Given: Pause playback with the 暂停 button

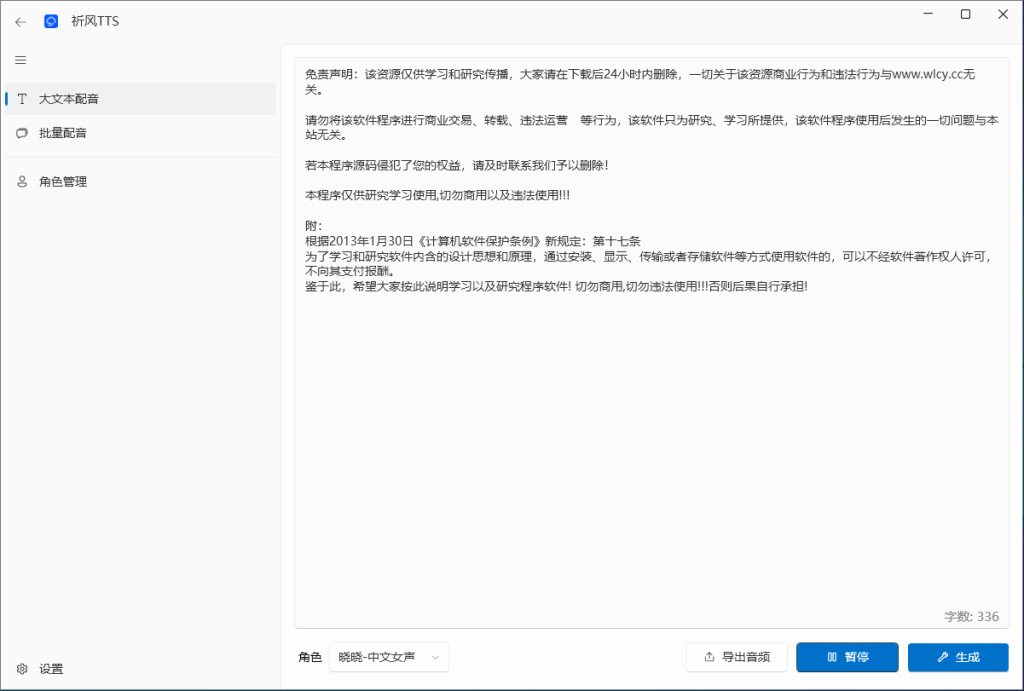Looking at the screenshot, I should tap(847, 657).
